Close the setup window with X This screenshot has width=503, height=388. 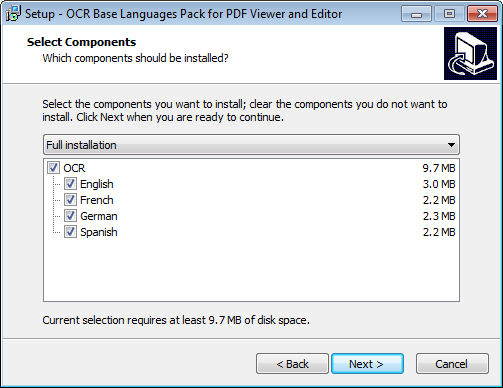pos(482,14)
